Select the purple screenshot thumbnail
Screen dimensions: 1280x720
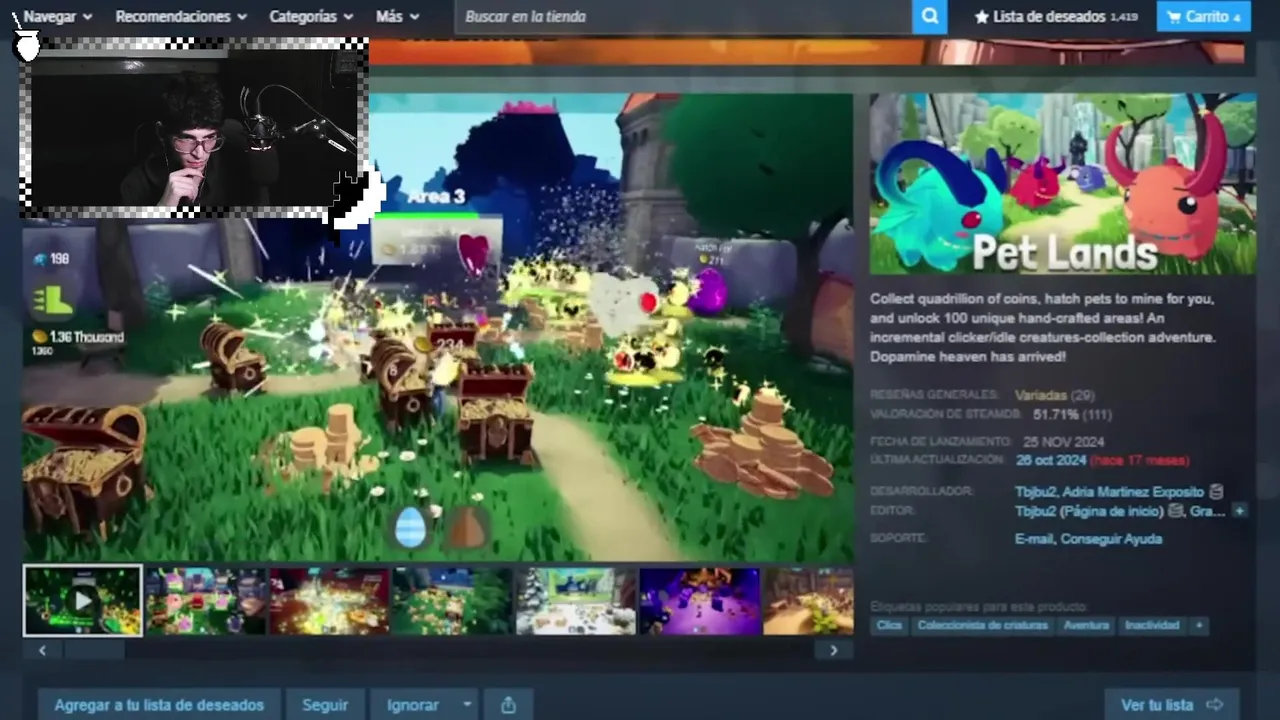700,601
